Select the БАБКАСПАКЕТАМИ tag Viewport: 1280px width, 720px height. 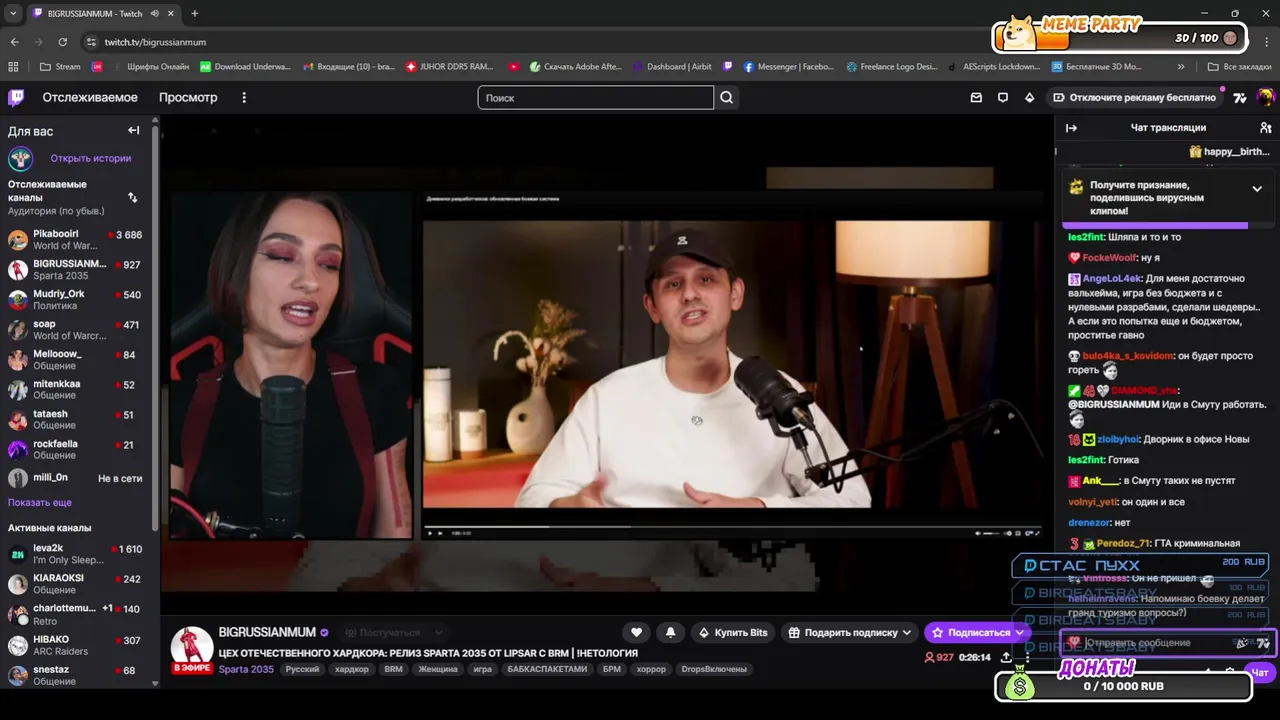(x=547, y=669)
